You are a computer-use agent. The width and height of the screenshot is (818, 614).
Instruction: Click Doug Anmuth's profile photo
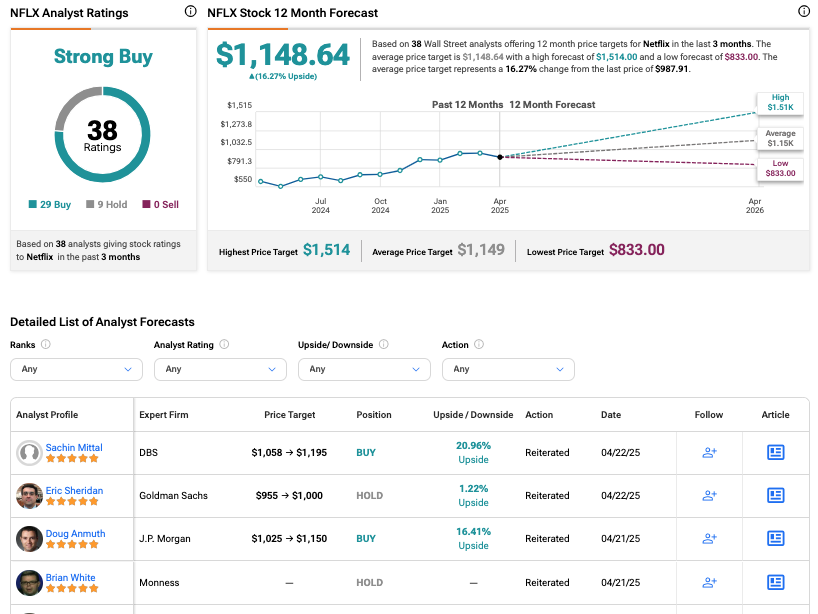(29, 539)
